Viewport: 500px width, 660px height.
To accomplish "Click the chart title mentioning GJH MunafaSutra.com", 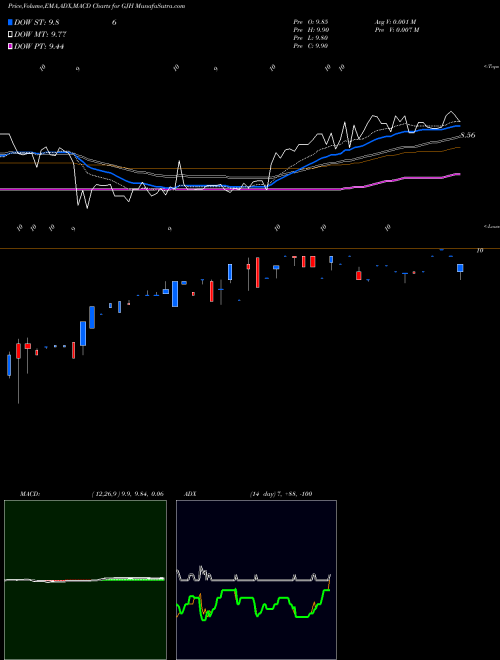I will click(x=97, y=6).
